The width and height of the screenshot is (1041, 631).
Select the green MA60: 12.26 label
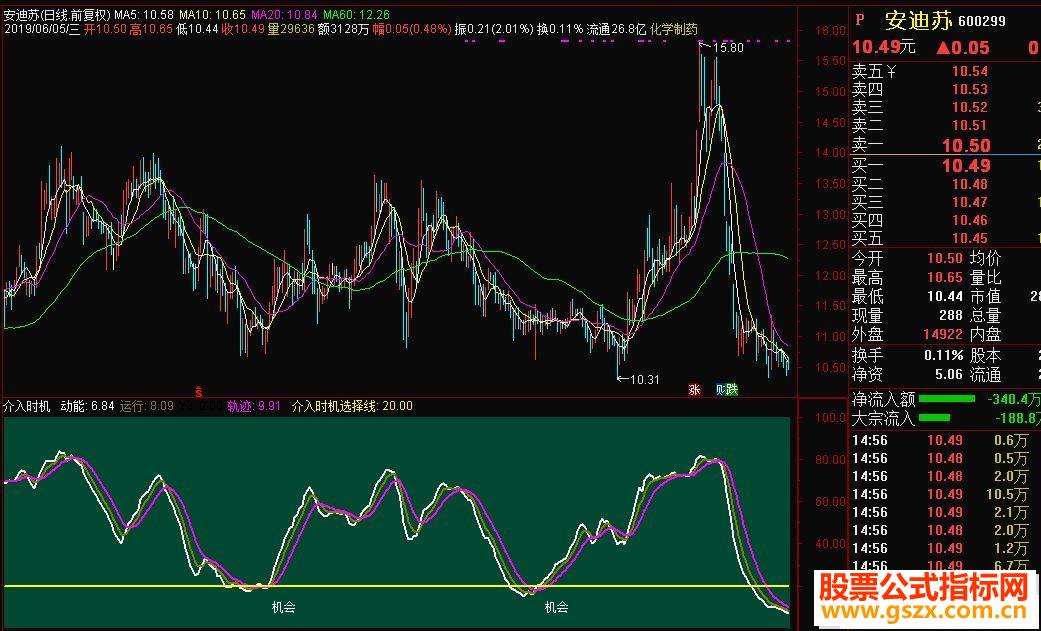point(357,15)
